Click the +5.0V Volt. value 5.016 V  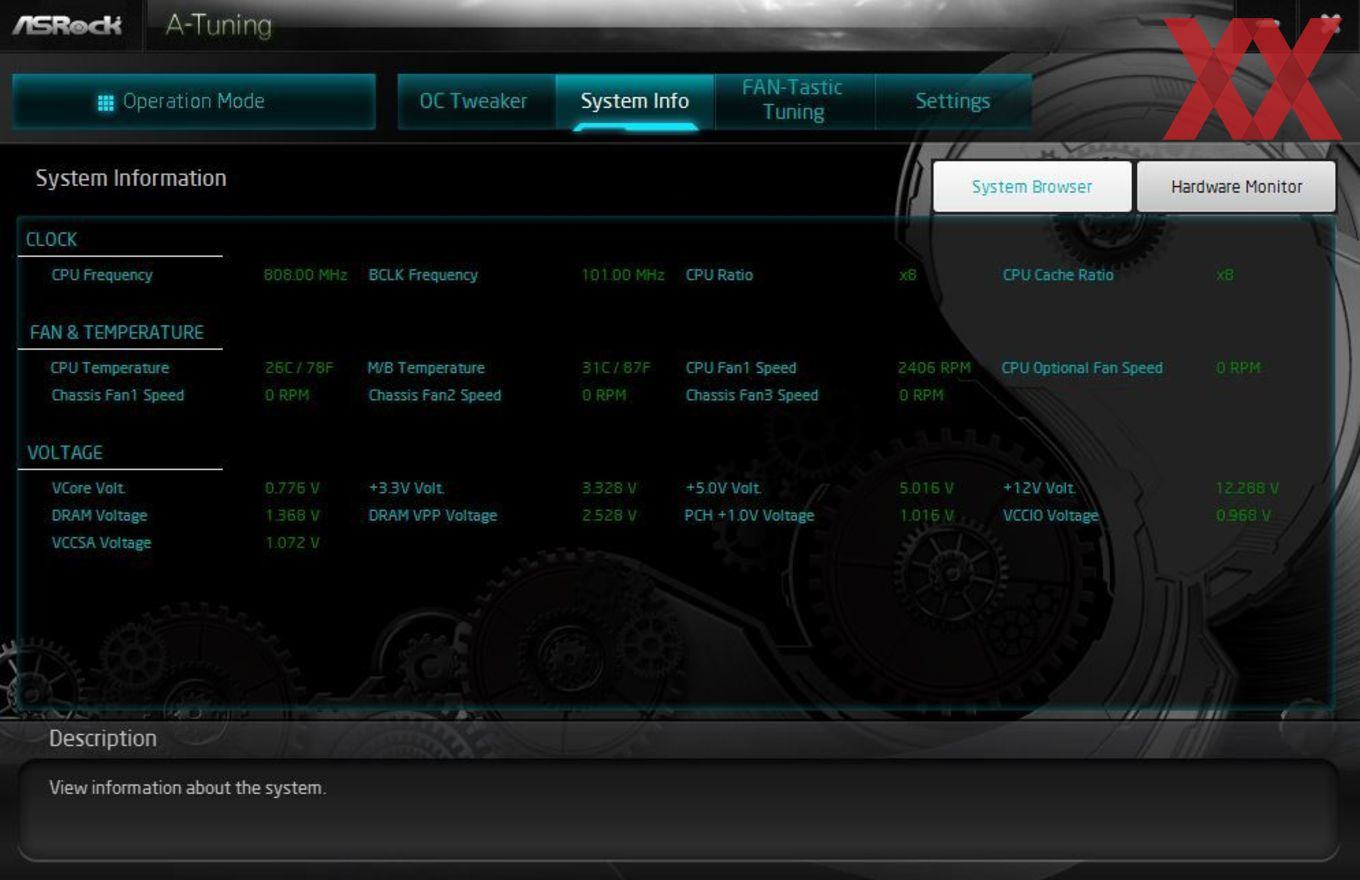926,489
